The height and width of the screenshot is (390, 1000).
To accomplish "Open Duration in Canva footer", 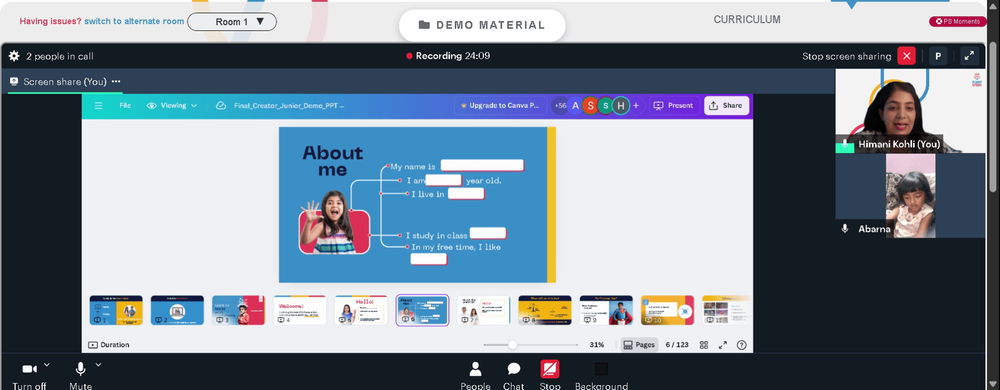I will click(x=109, y=345).
